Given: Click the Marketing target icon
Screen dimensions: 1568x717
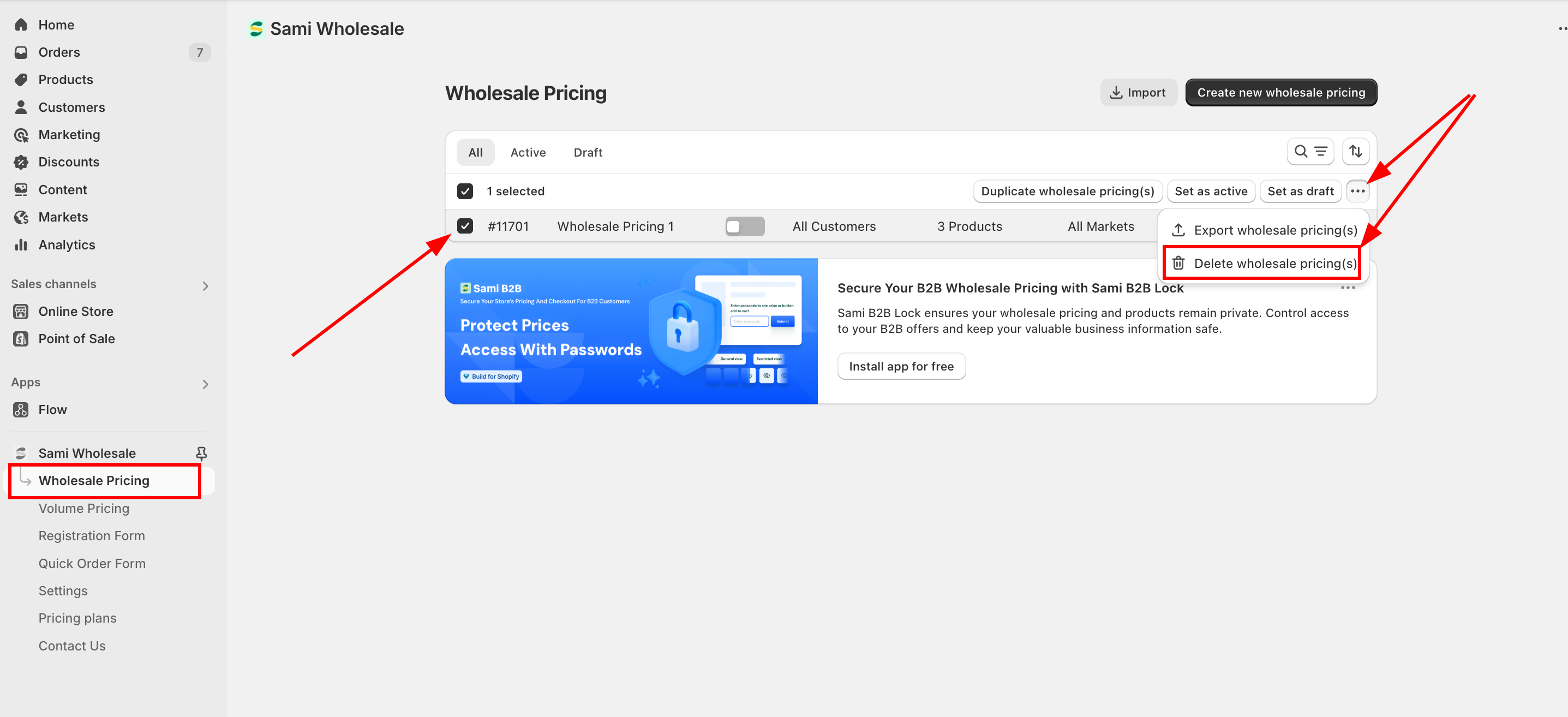Looking at the screenshot, I should (x=21, y=135).
